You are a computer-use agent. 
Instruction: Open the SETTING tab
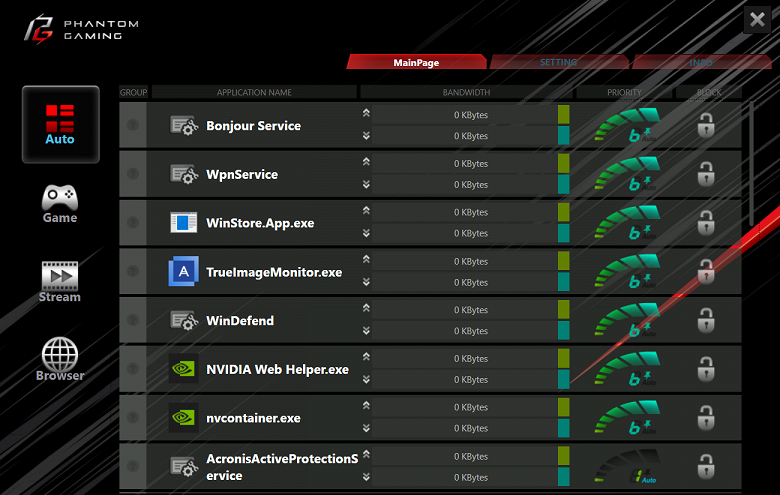tap(559, 62)
